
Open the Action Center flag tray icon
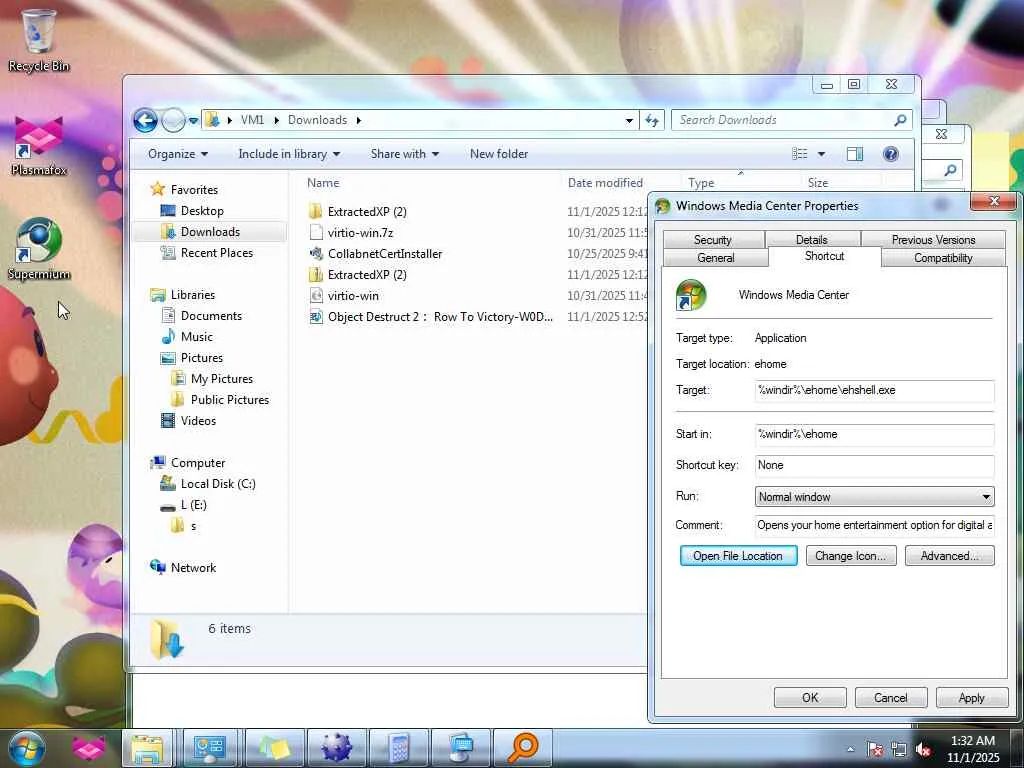[x=874, y=749]
